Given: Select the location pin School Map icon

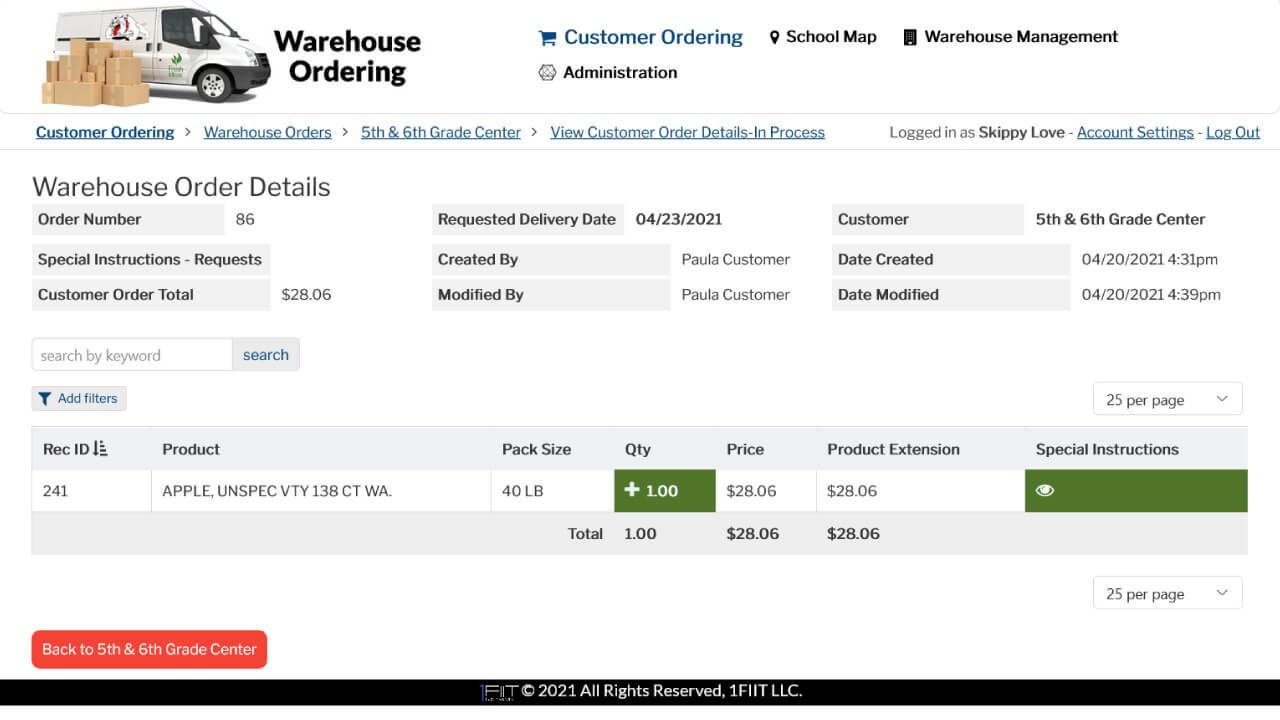Looking at the screenshot, I should click(x=775, y=36).
